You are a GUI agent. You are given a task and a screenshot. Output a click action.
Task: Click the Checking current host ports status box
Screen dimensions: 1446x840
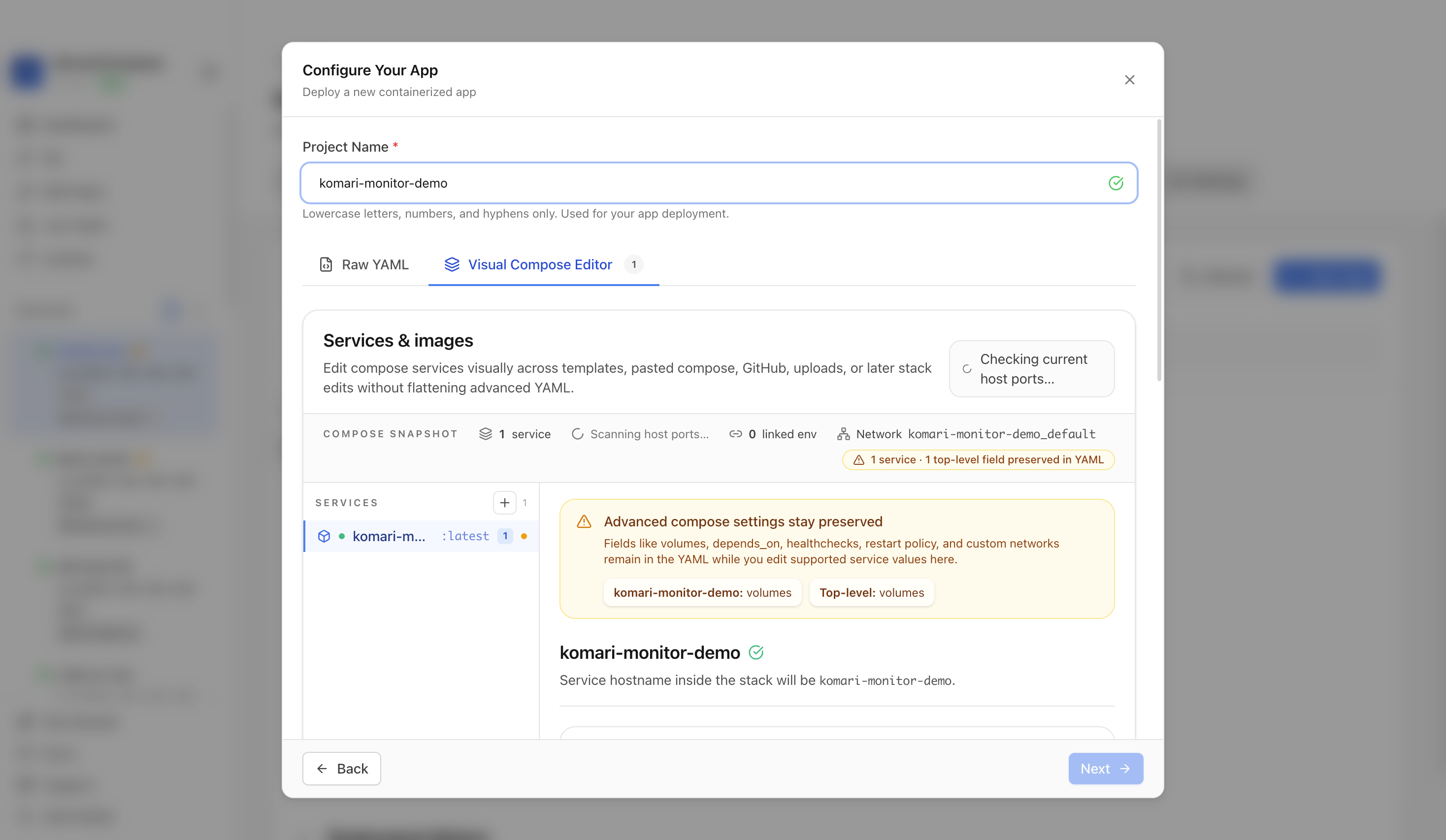[1032, 369]
